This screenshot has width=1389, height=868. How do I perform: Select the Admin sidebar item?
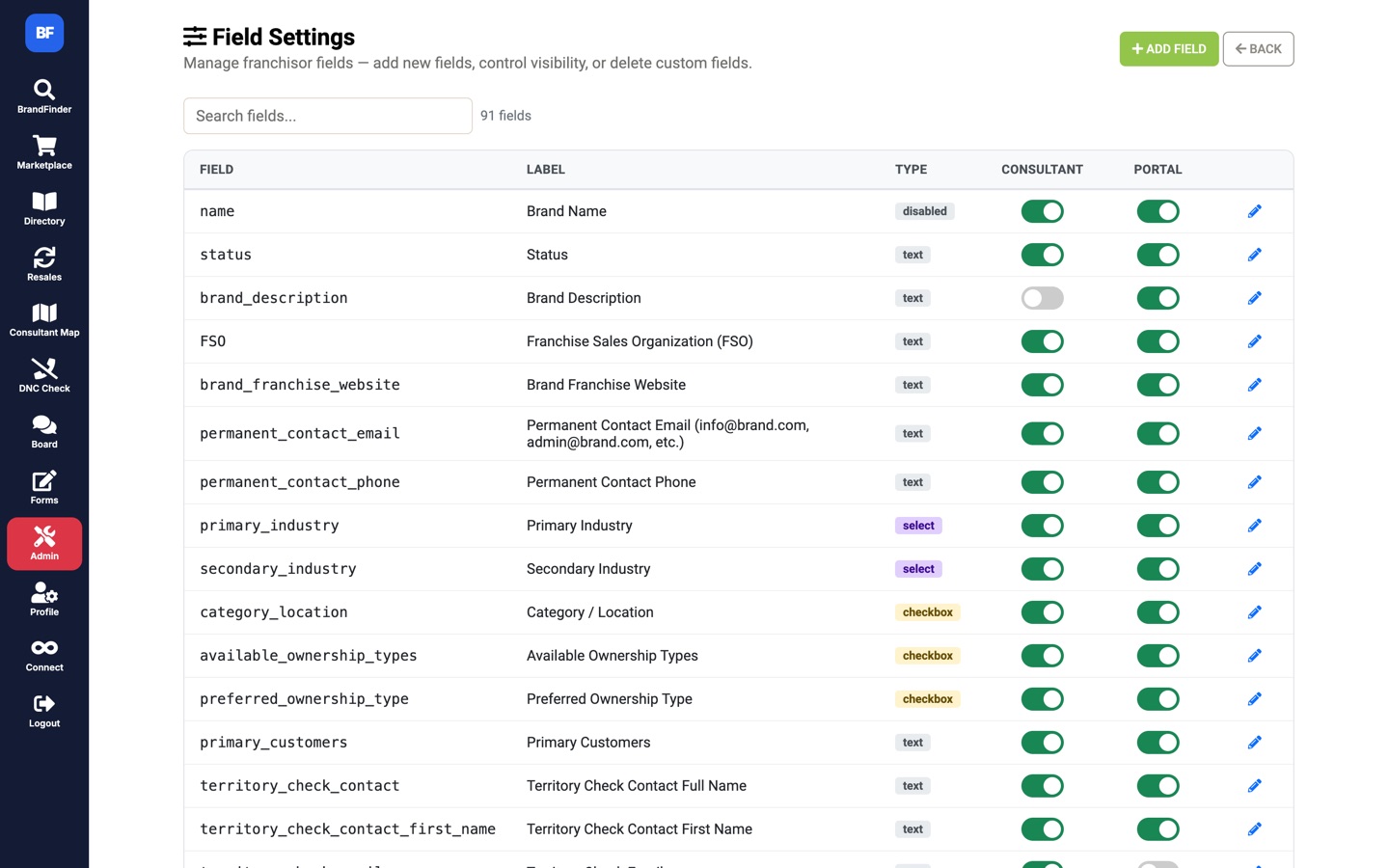click(x=44, y=544)
